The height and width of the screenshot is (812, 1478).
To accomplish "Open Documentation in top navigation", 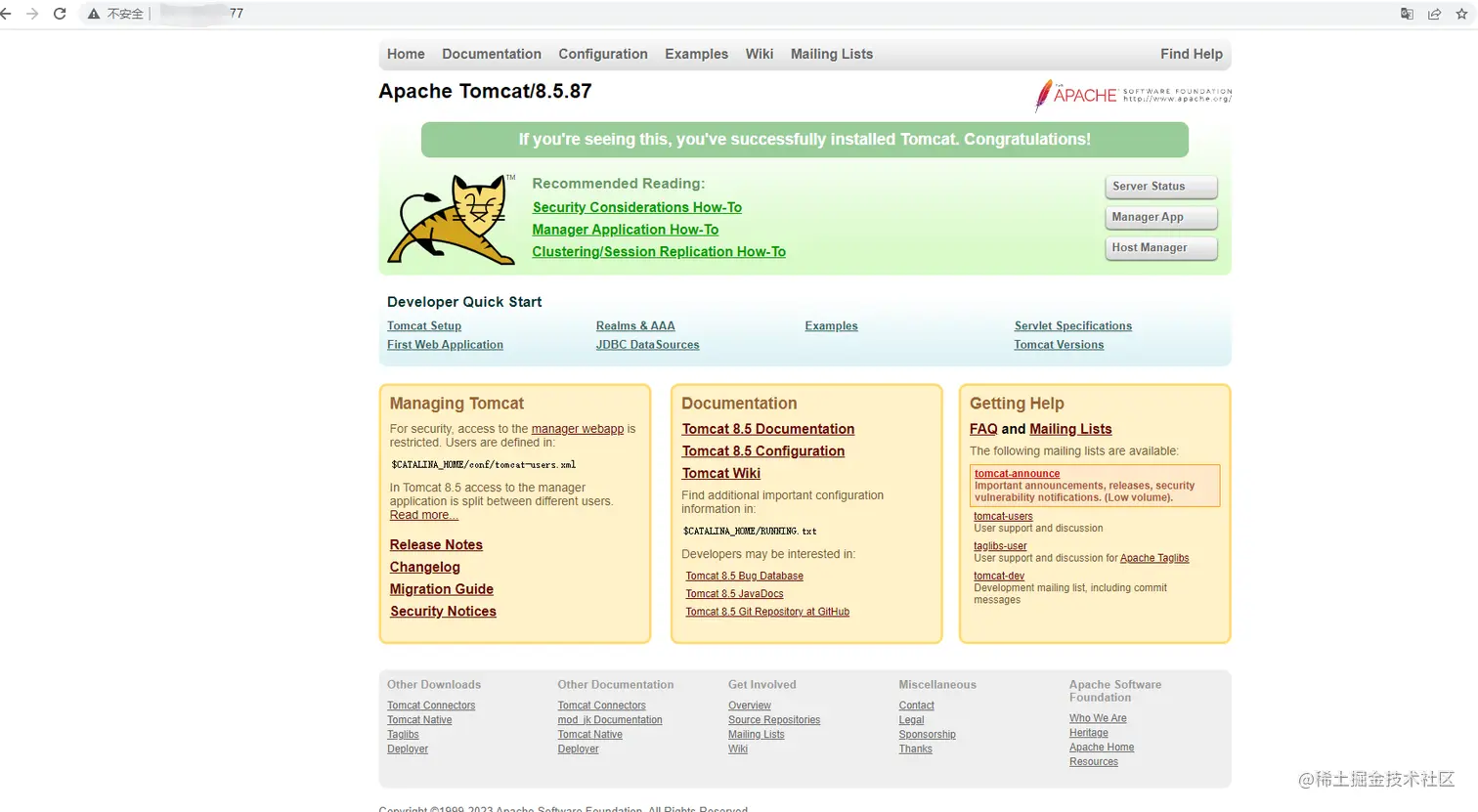I will coord(492,54).
